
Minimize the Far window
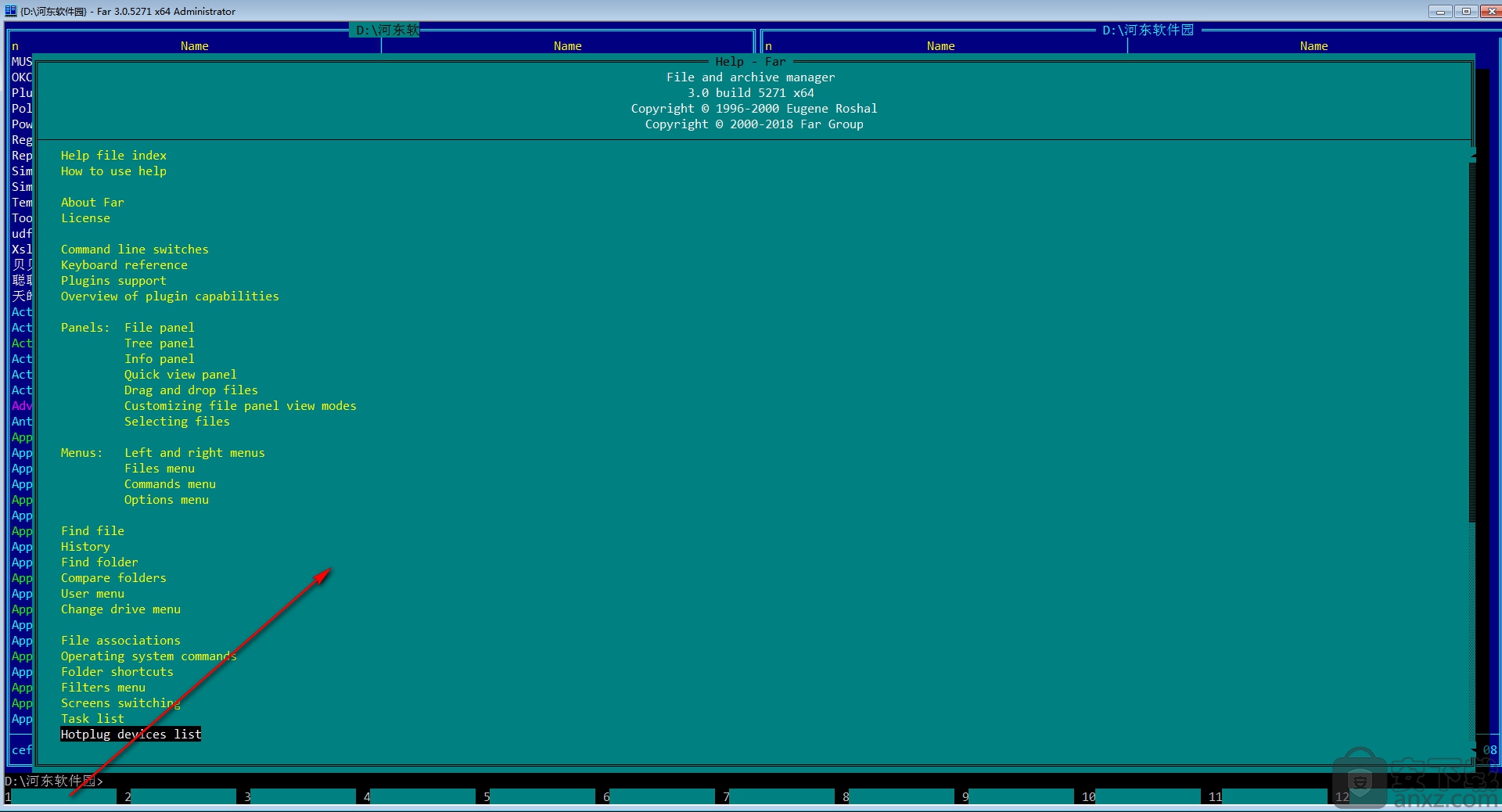click(1440, 11)
